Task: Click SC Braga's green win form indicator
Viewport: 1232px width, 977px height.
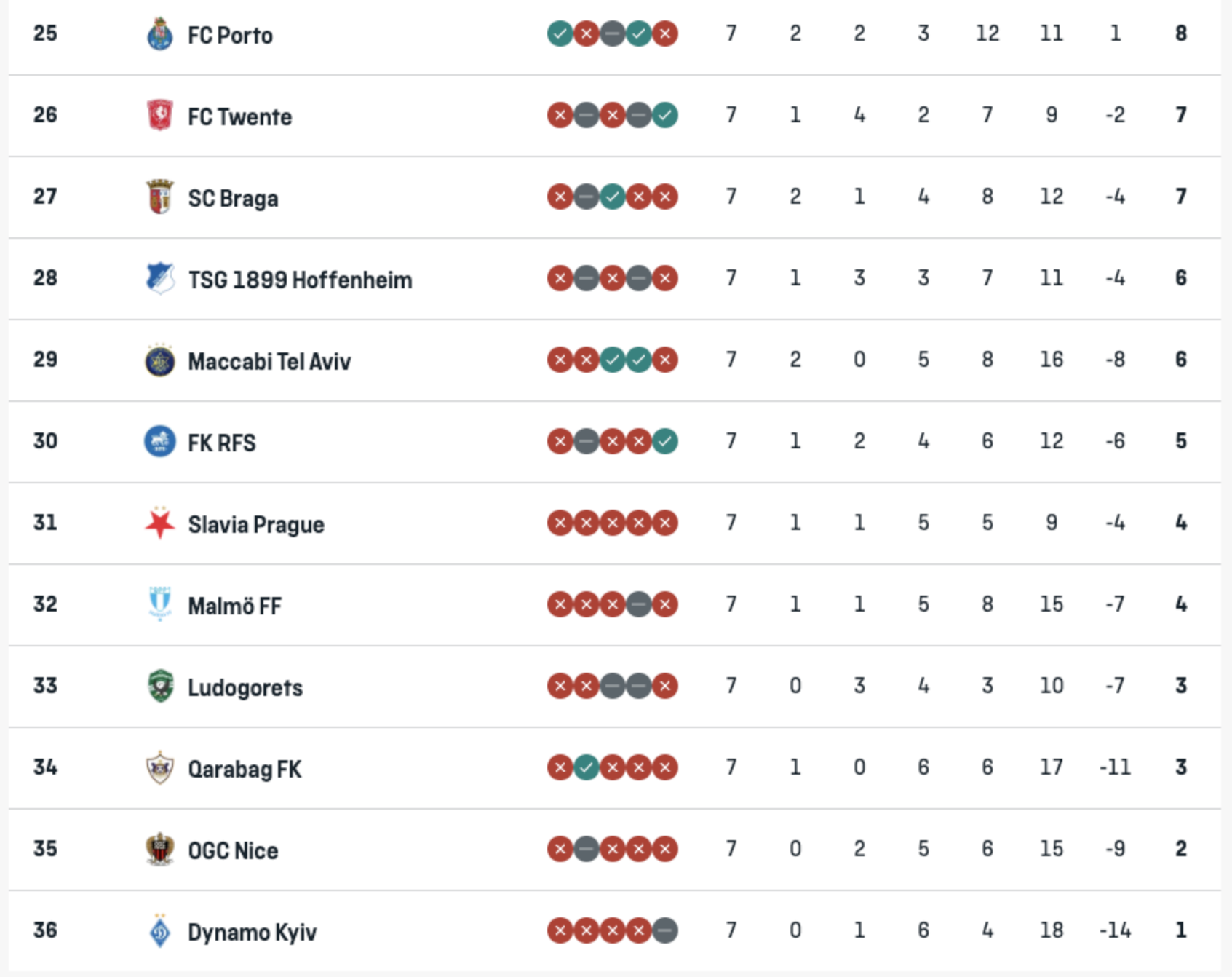Action: click(613, 197)
